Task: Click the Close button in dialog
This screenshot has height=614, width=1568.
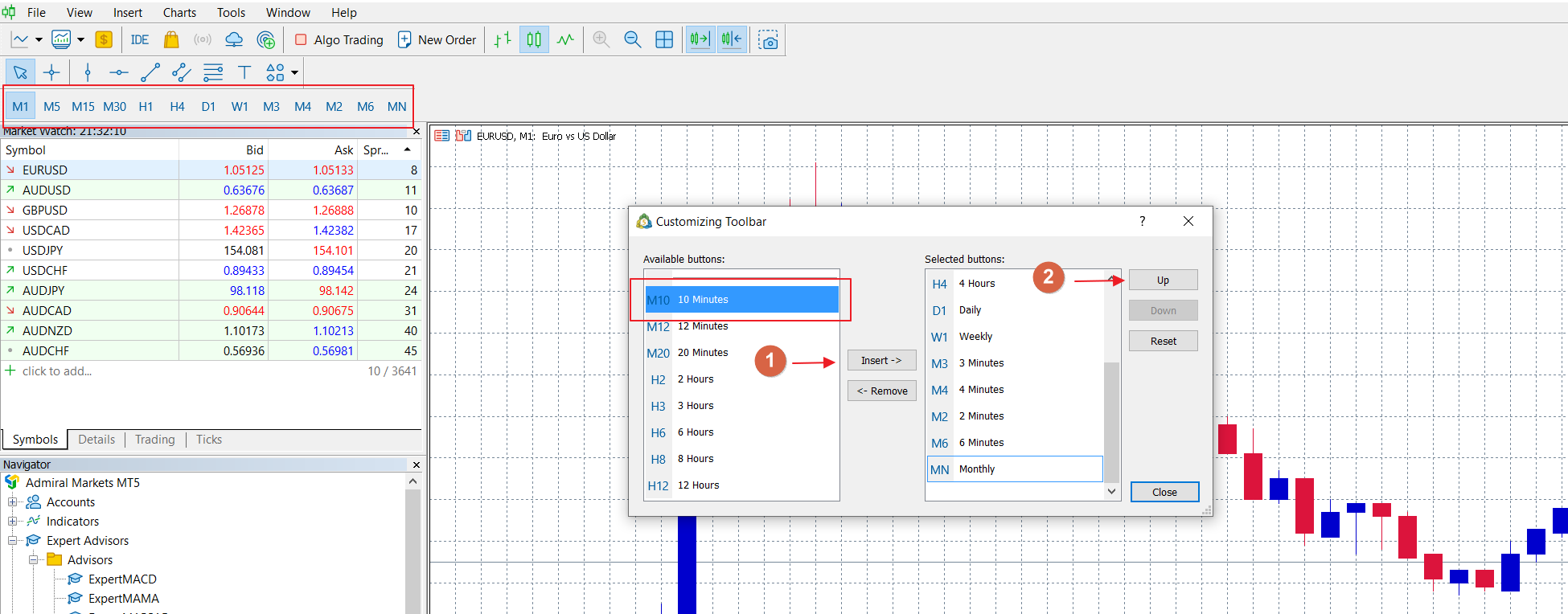Action: [x=1164, y=492]
